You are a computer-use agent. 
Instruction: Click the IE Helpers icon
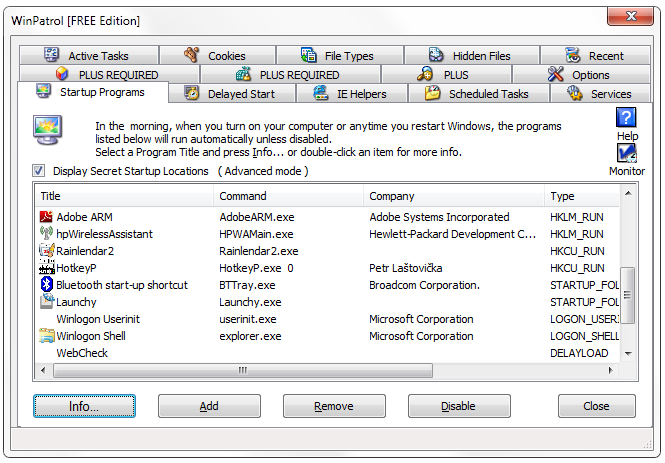tap(321, 93)
